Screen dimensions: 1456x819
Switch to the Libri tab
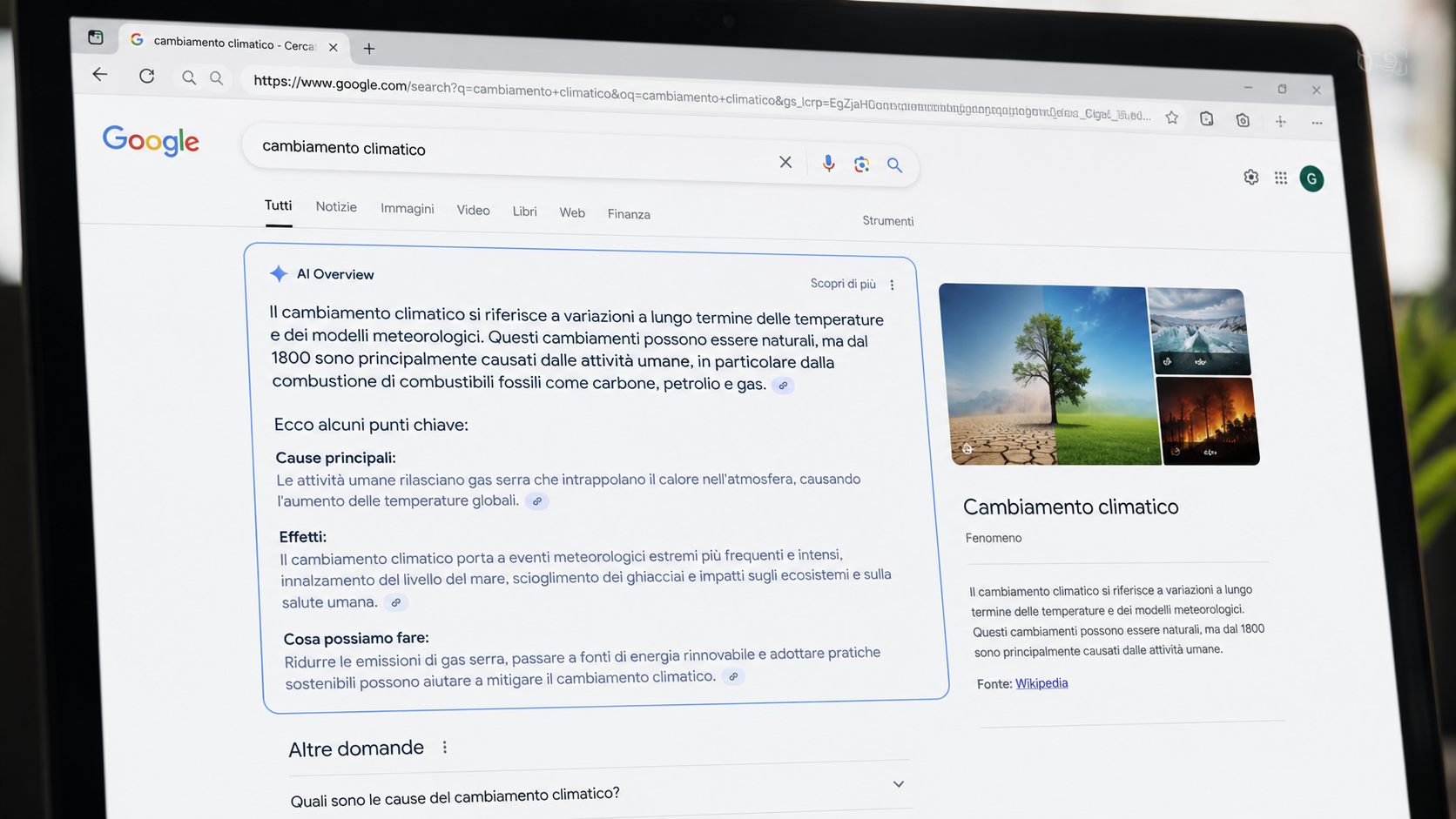tap(524, 211)
